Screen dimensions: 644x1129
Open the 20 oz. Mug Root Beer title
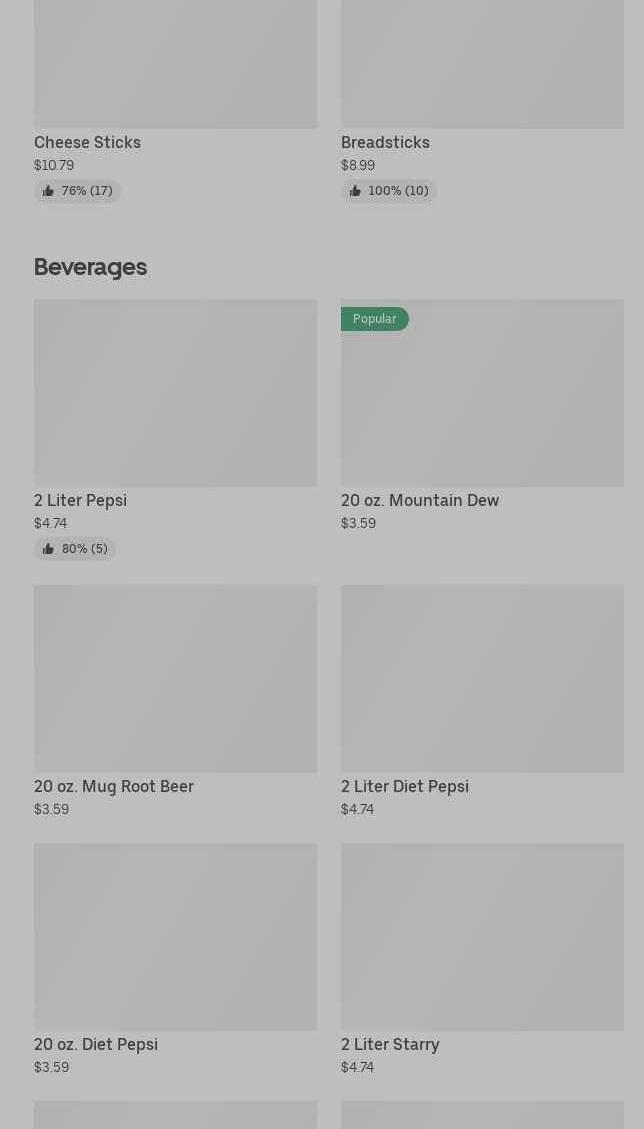[x=114, y=786]
